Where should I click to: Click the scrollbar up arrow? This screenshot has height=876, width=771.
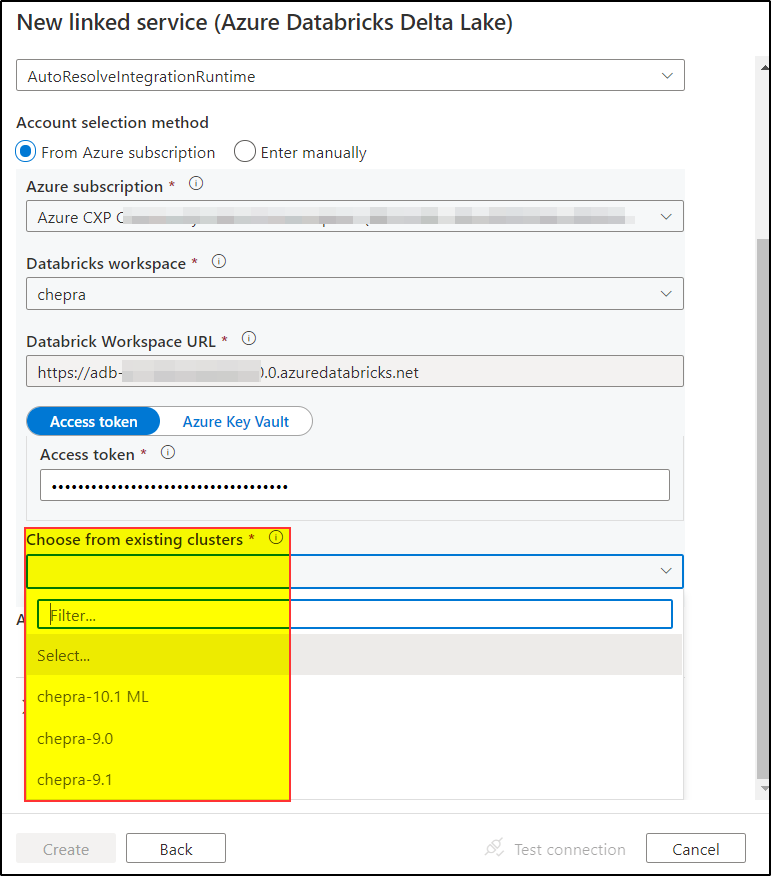(764, 68)
